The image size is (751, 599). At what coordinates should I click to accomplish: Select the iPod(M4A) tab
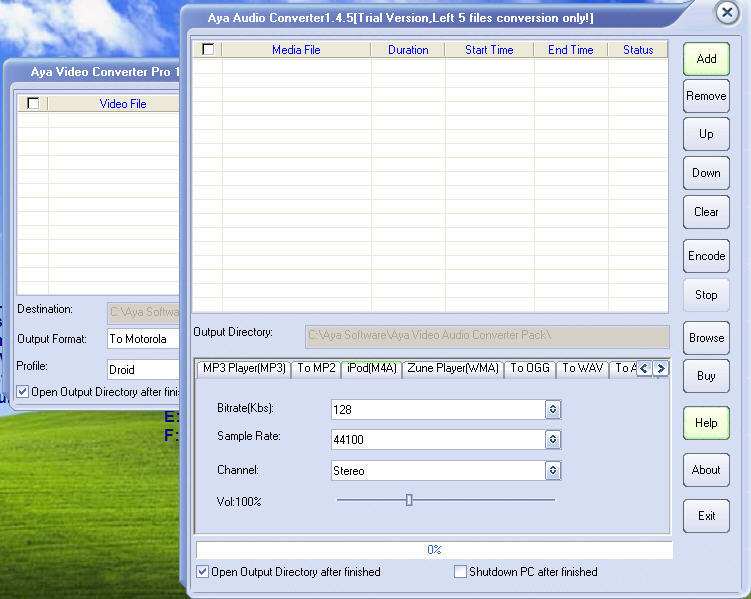coord(372,368)
